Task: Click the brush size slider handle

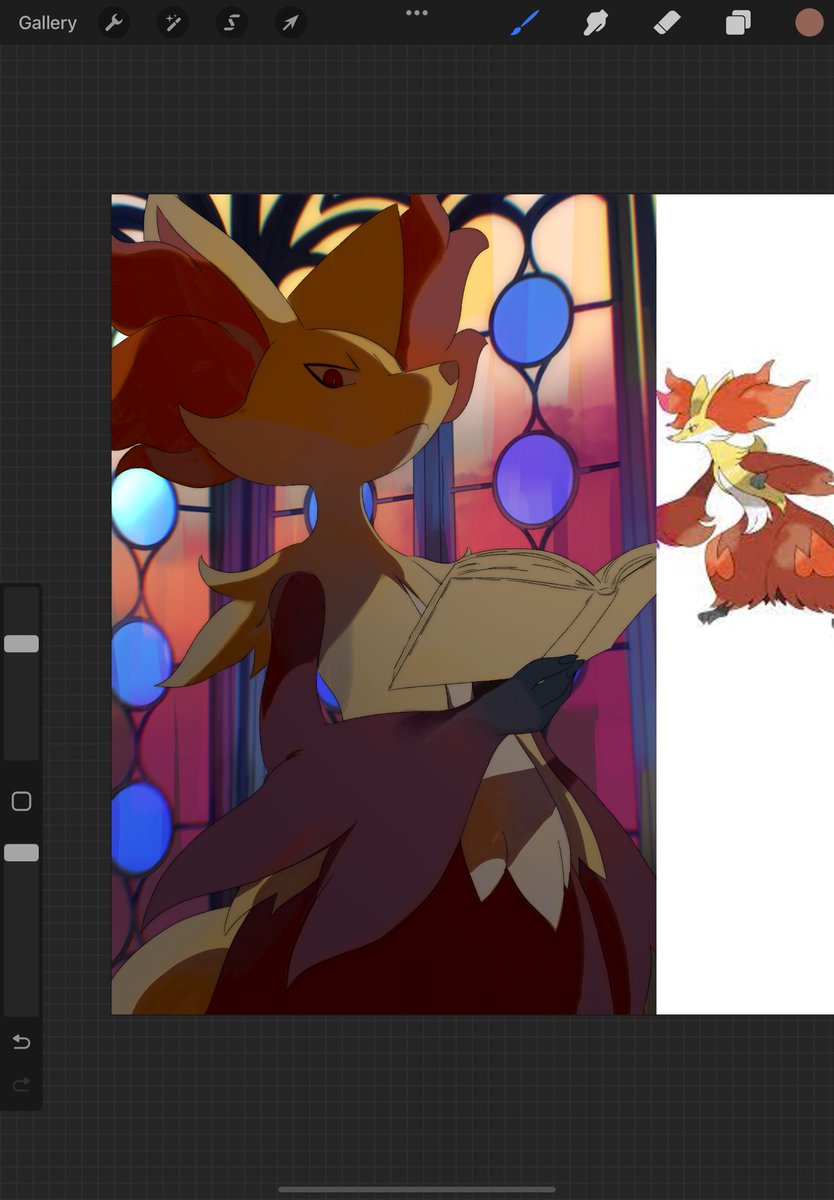Action: pyautogui.click(x=21, y=644)
